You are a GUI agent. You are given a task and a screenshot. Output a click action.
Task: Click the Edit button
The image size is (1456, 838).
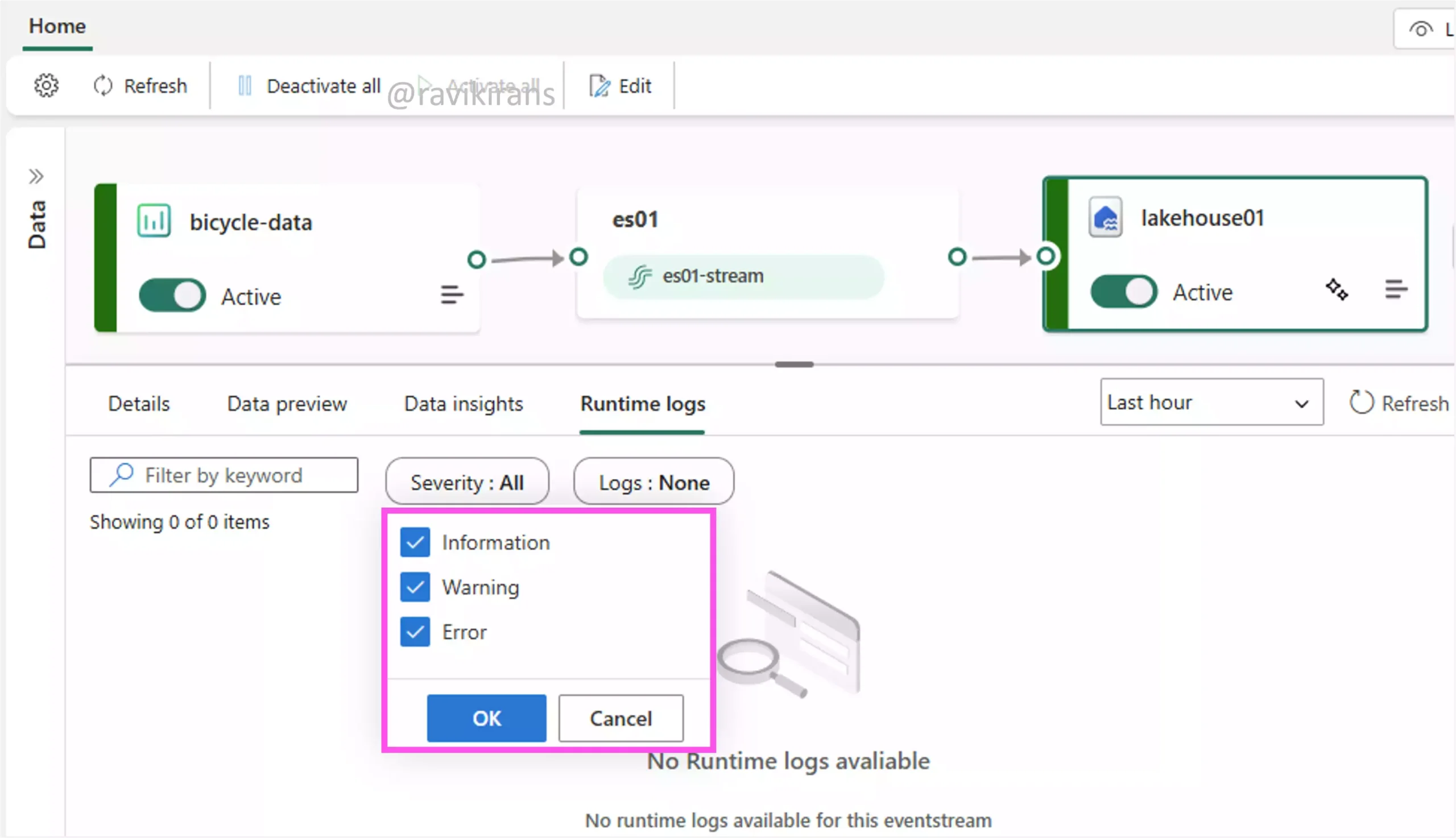620,86
